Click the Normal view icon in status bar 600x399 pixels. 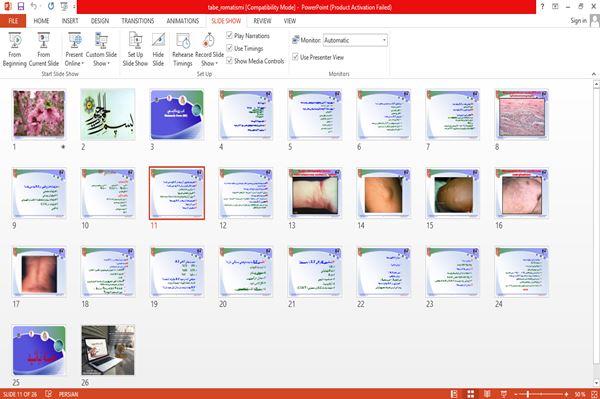(x=454, y=394)
